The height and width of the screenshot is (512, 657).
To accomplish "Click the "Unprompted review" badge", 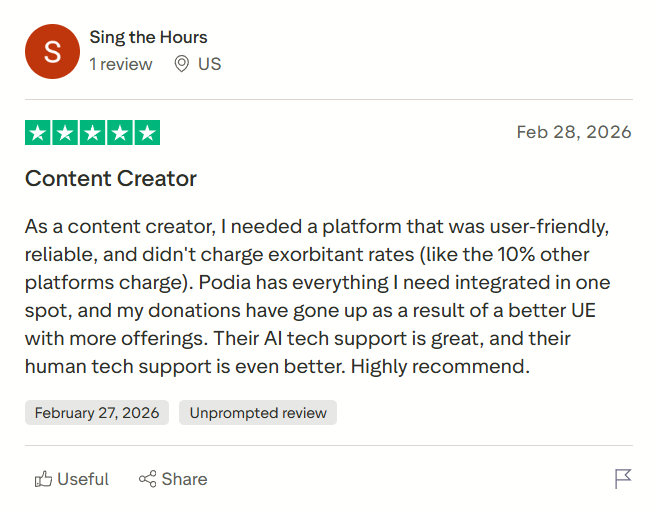I will click(x=258, y=413).
